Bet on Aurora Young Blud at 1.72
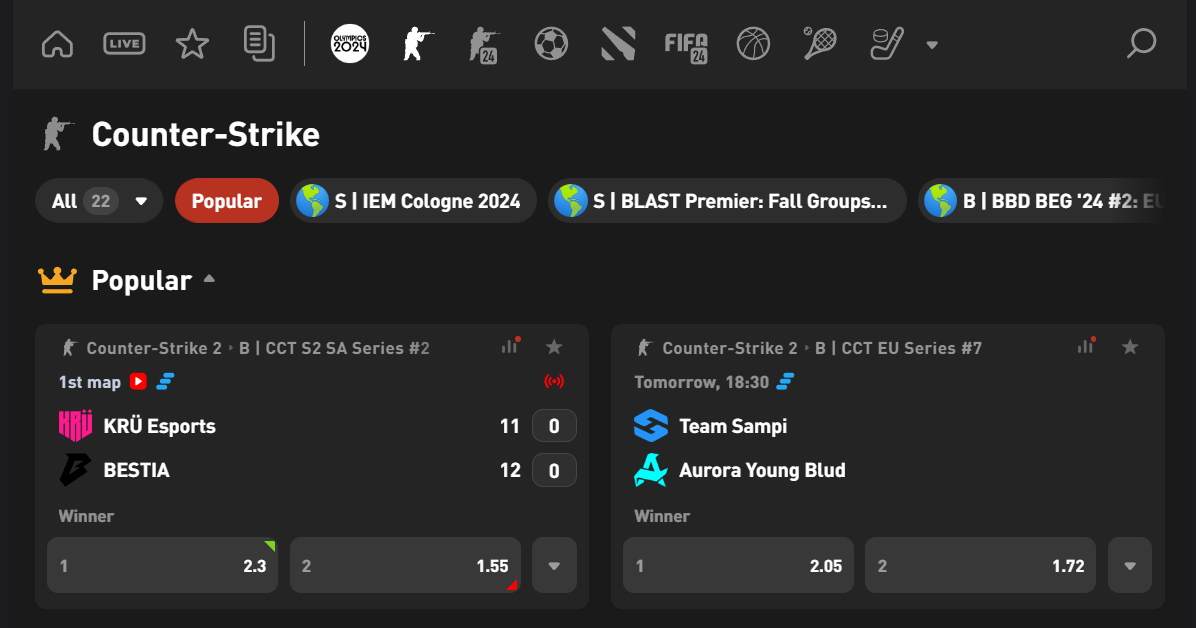Viewport: 1196px width, 628px height. (980, 566)
